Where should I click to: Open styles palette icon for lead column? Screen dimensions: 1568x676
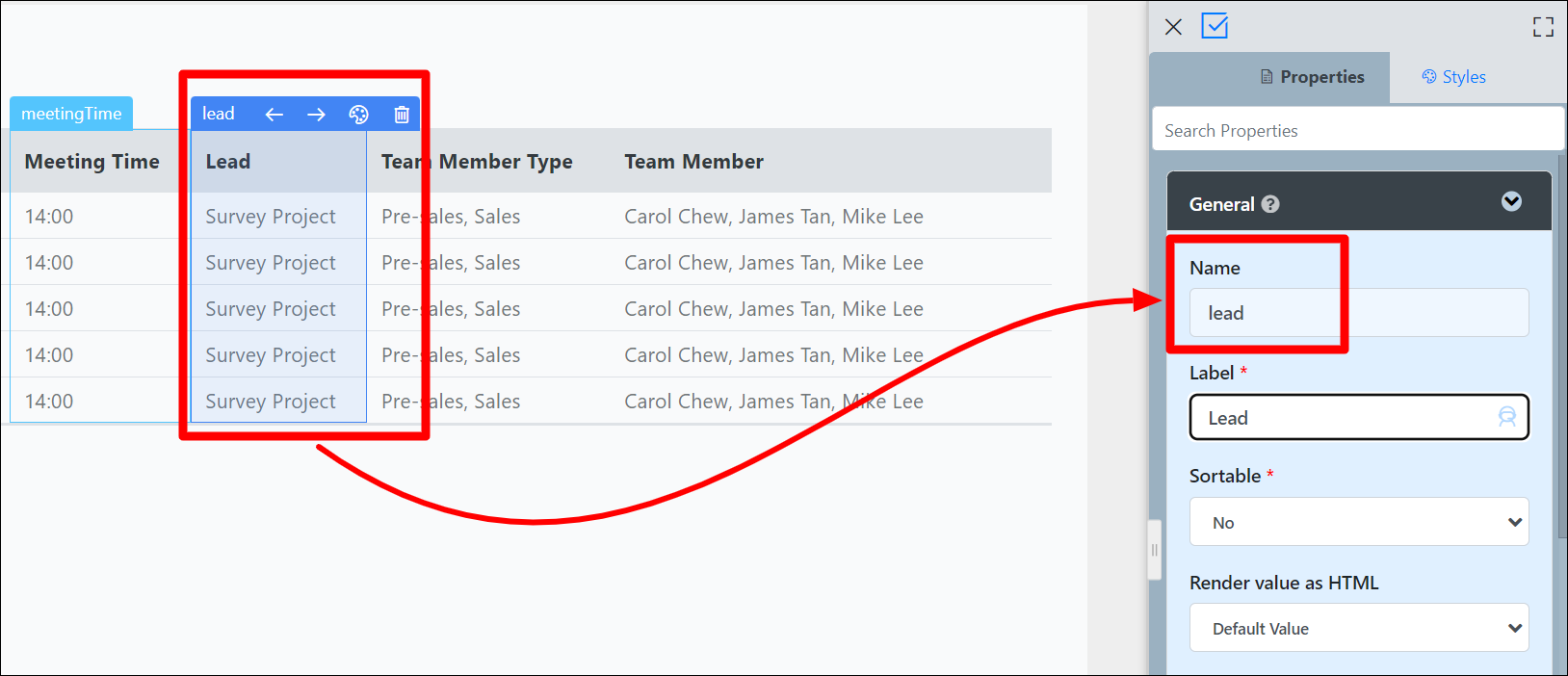(358, 115)
